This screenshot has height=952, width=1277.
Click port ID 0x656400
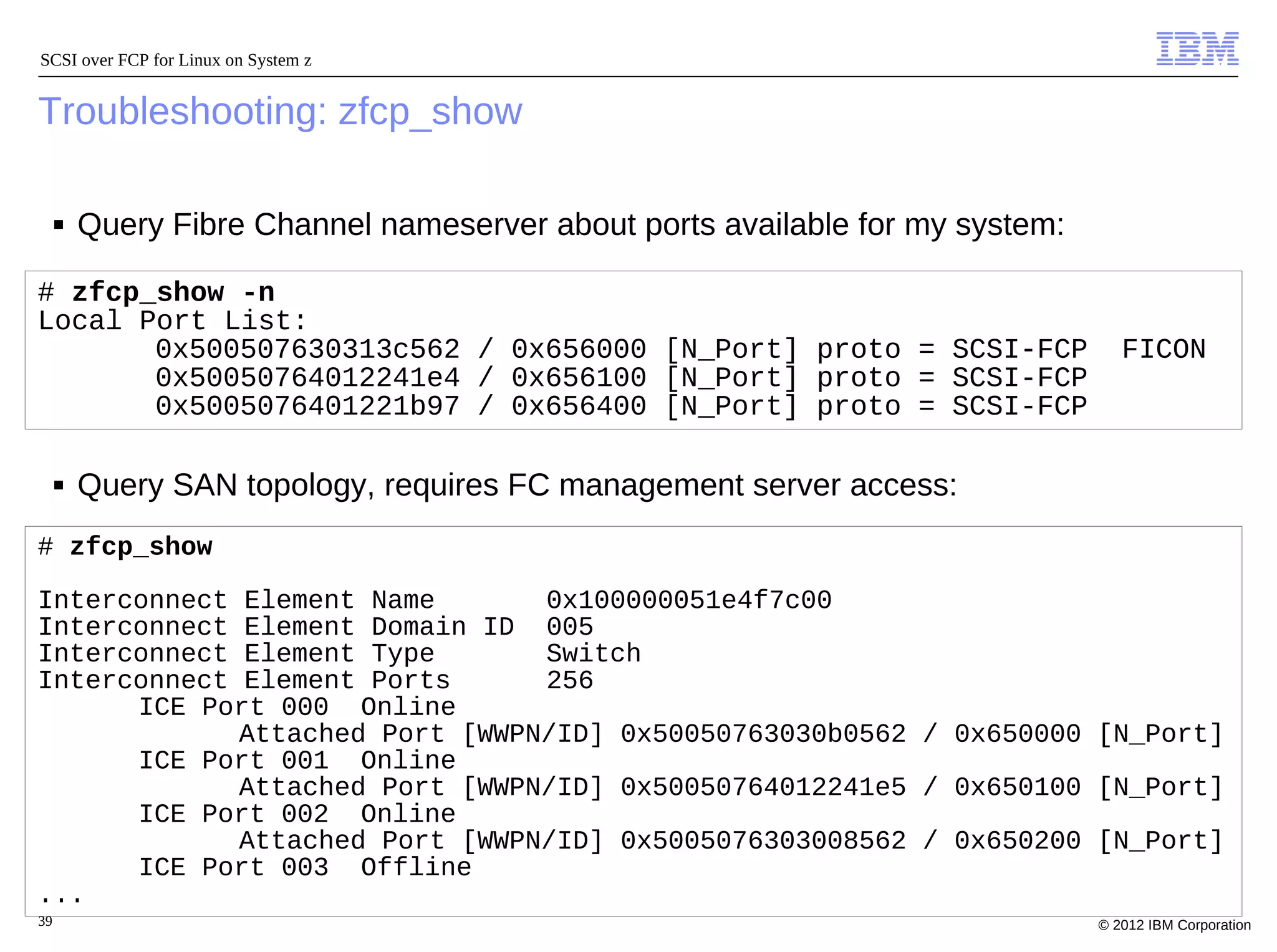579,406
